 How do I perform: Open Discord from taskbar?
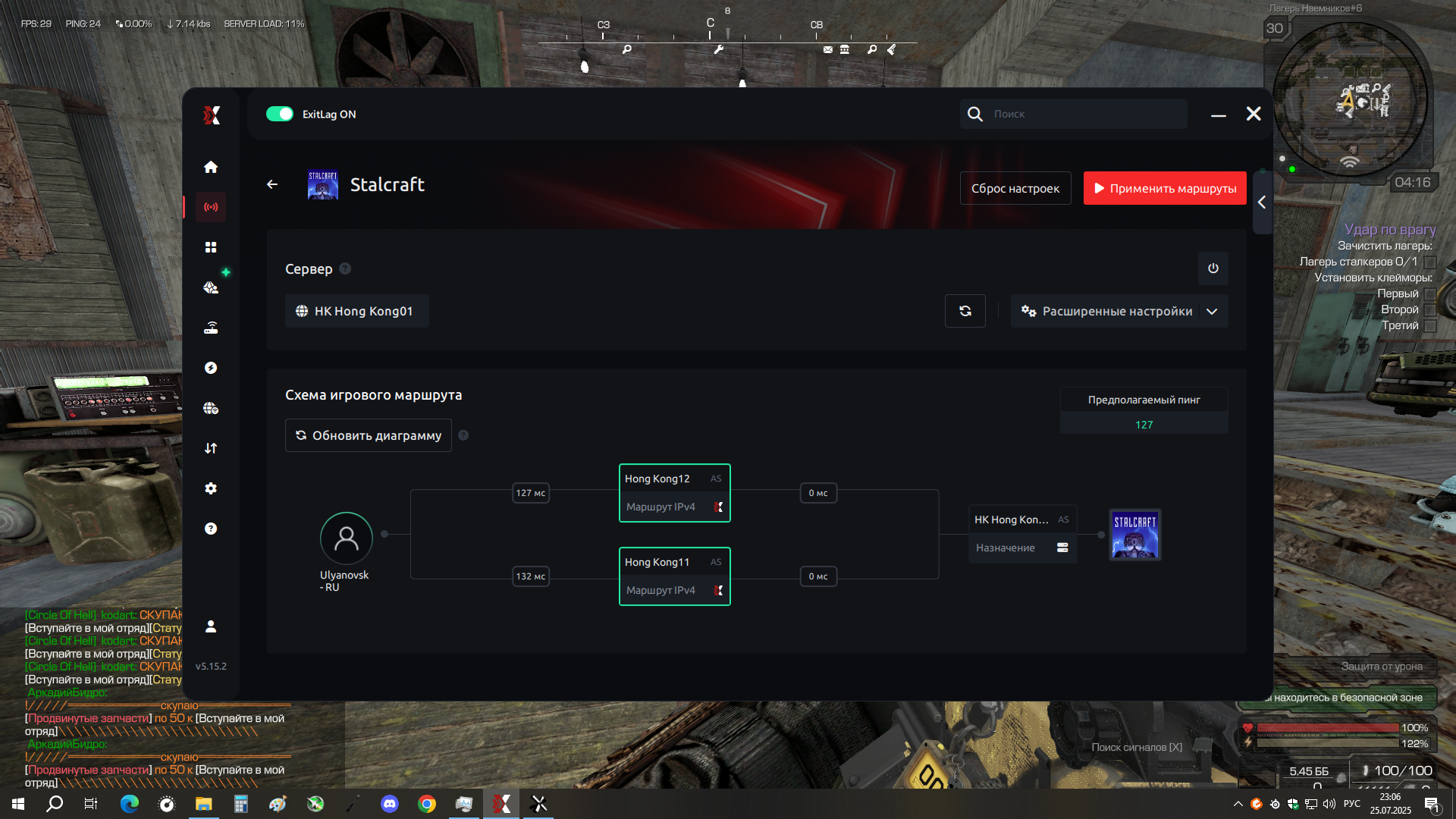(390, 804)
